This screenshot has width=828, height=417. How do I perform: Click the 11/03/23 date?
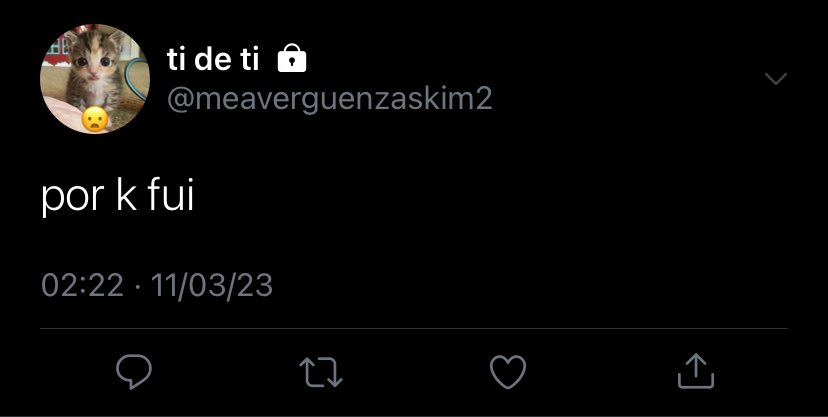click(x=212, y=286)
